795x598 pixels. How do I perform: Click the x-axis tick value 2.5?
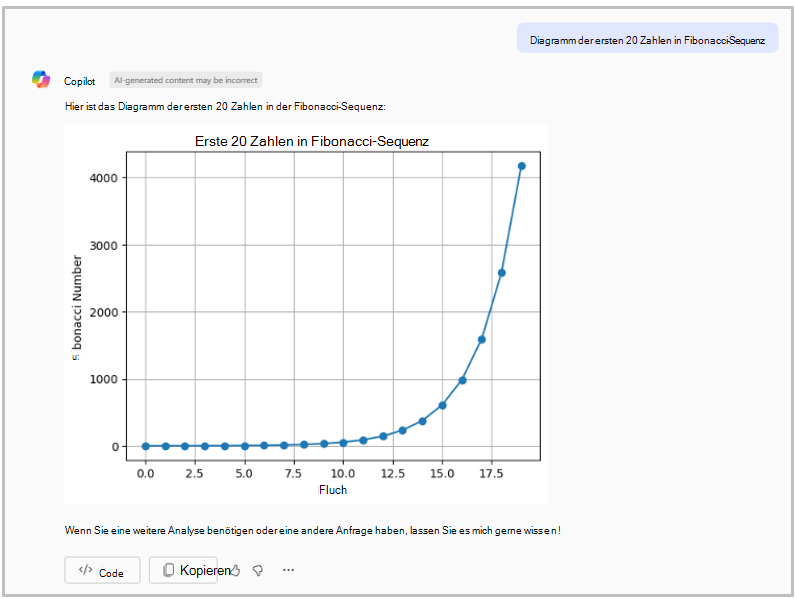pos(195,473)
